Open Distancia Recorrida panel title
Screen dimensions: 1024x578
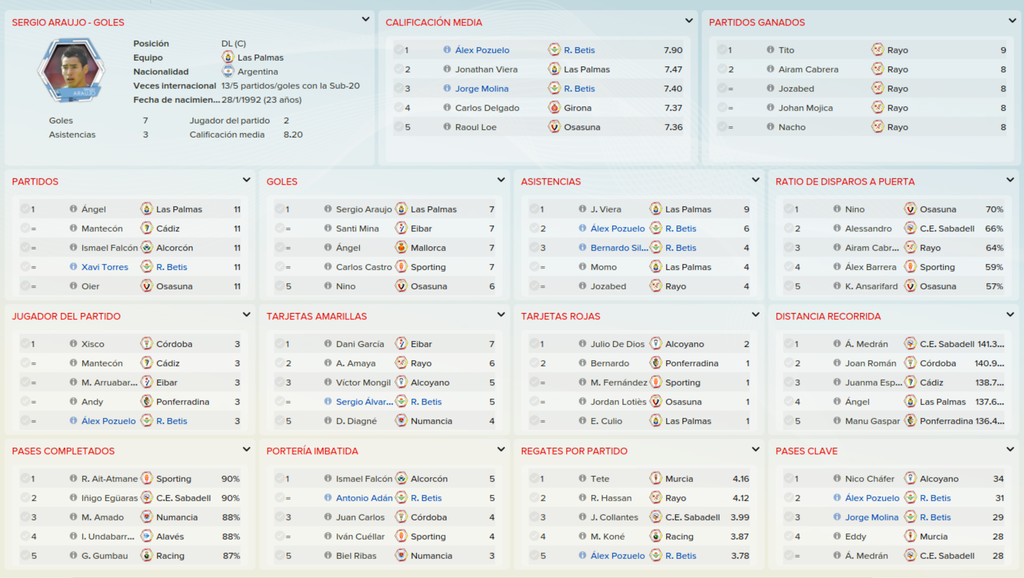click(x=827, y=316)
